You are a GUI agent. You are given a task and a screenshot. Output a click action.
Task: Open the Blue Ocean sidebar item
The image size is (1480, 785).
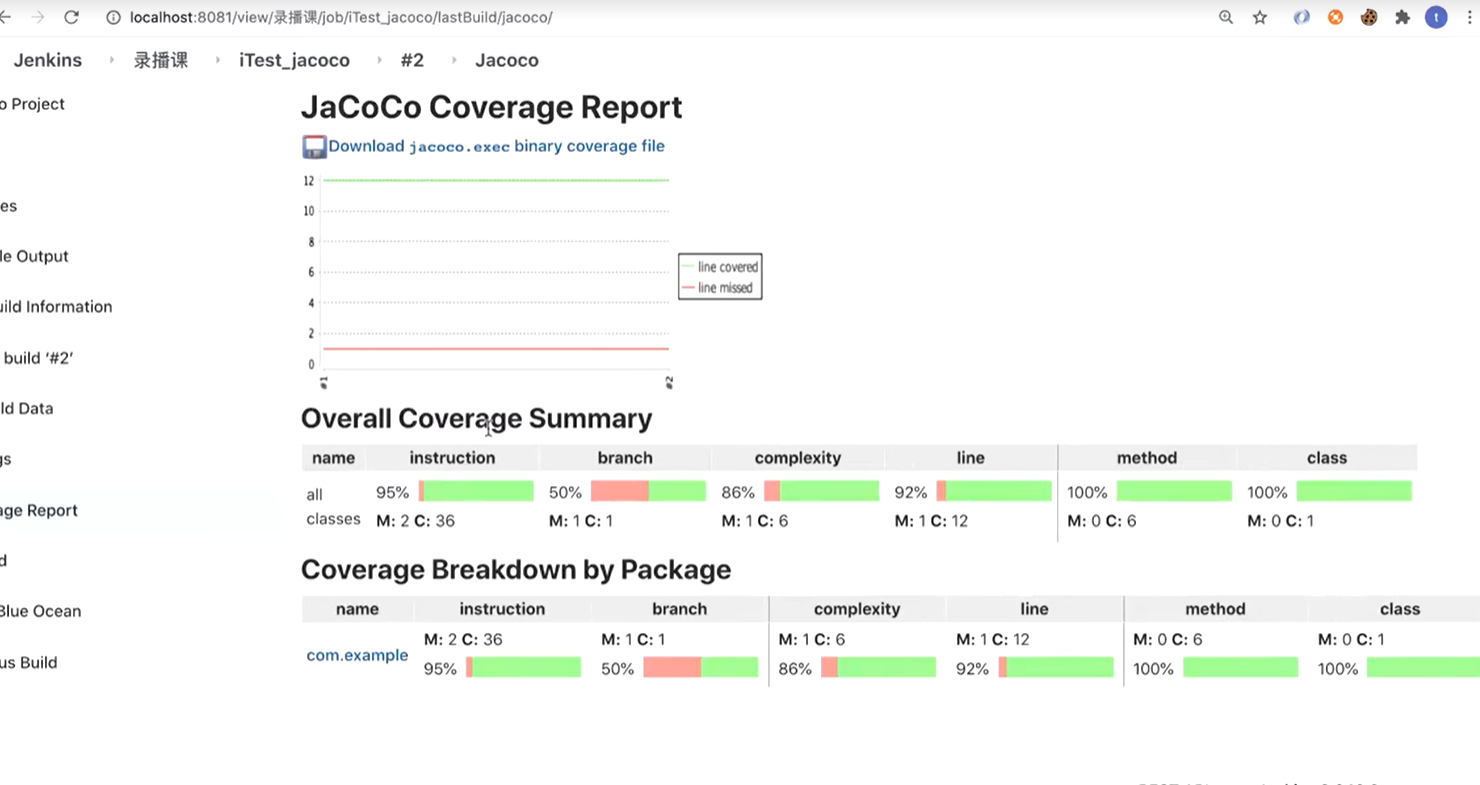click(x=41, y=611)
